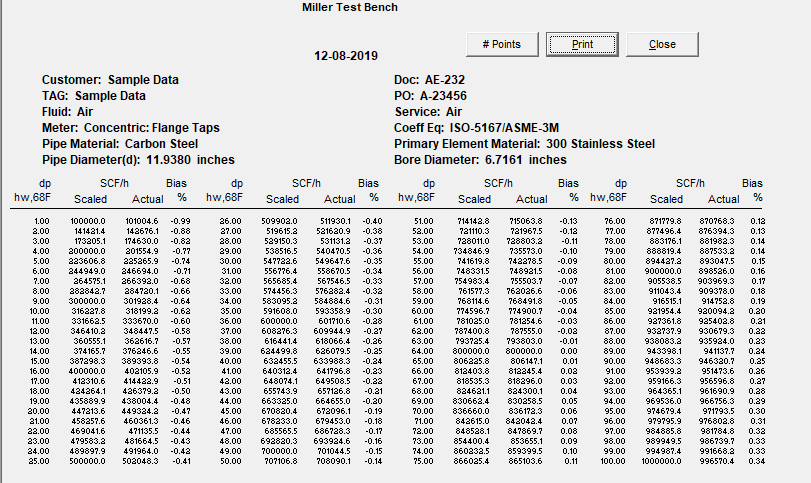Select Primary Element Material: 300 Stainless Steel
This screenshot has width=811, height=483.
point(525,144)
